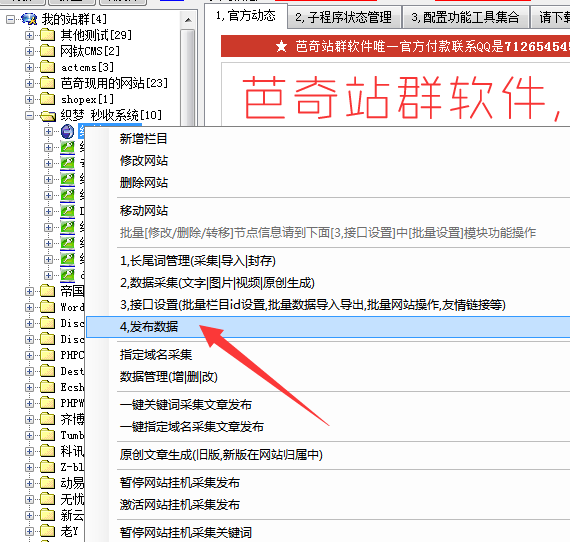
Task: Click Z-bl folder icon
Action: click(x=47, y=467)
